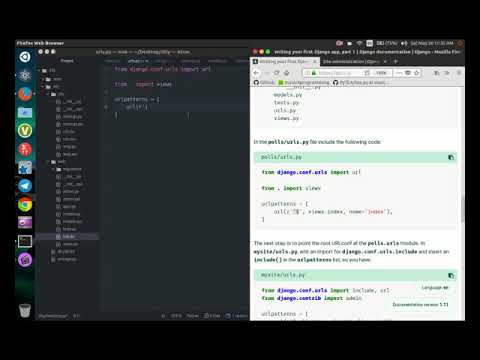Launch Telegram from the dock

(25, 186)
